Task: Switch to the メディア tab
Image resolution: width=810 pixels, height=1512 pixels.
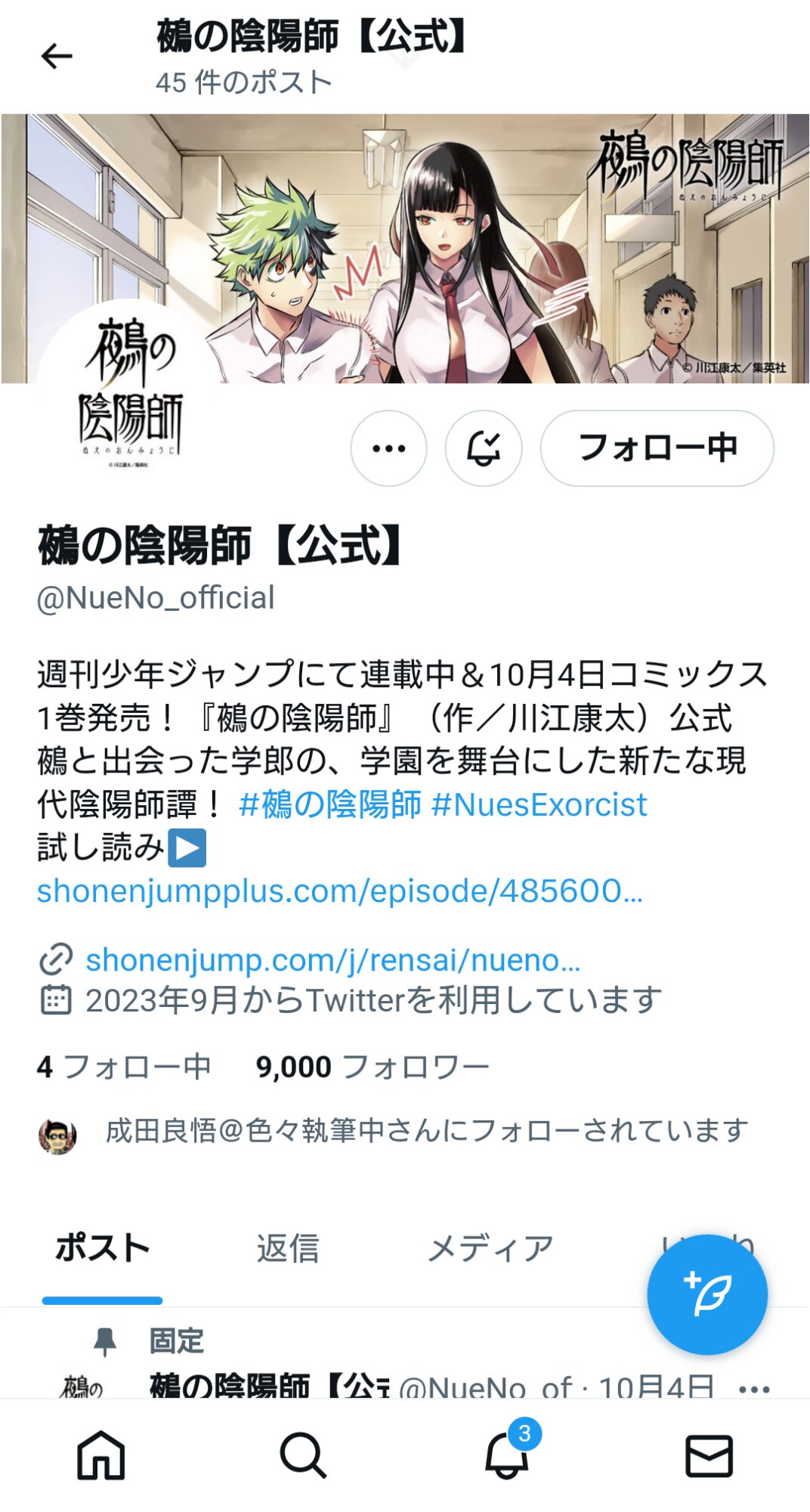Action: tap(491, 1248)
